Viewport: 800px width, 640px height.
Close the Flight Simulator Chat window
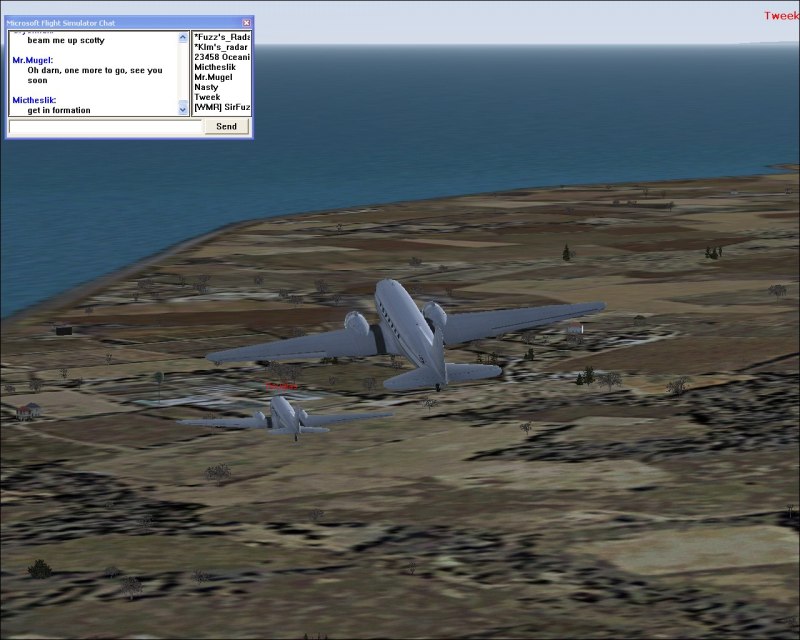click(246, 23)
